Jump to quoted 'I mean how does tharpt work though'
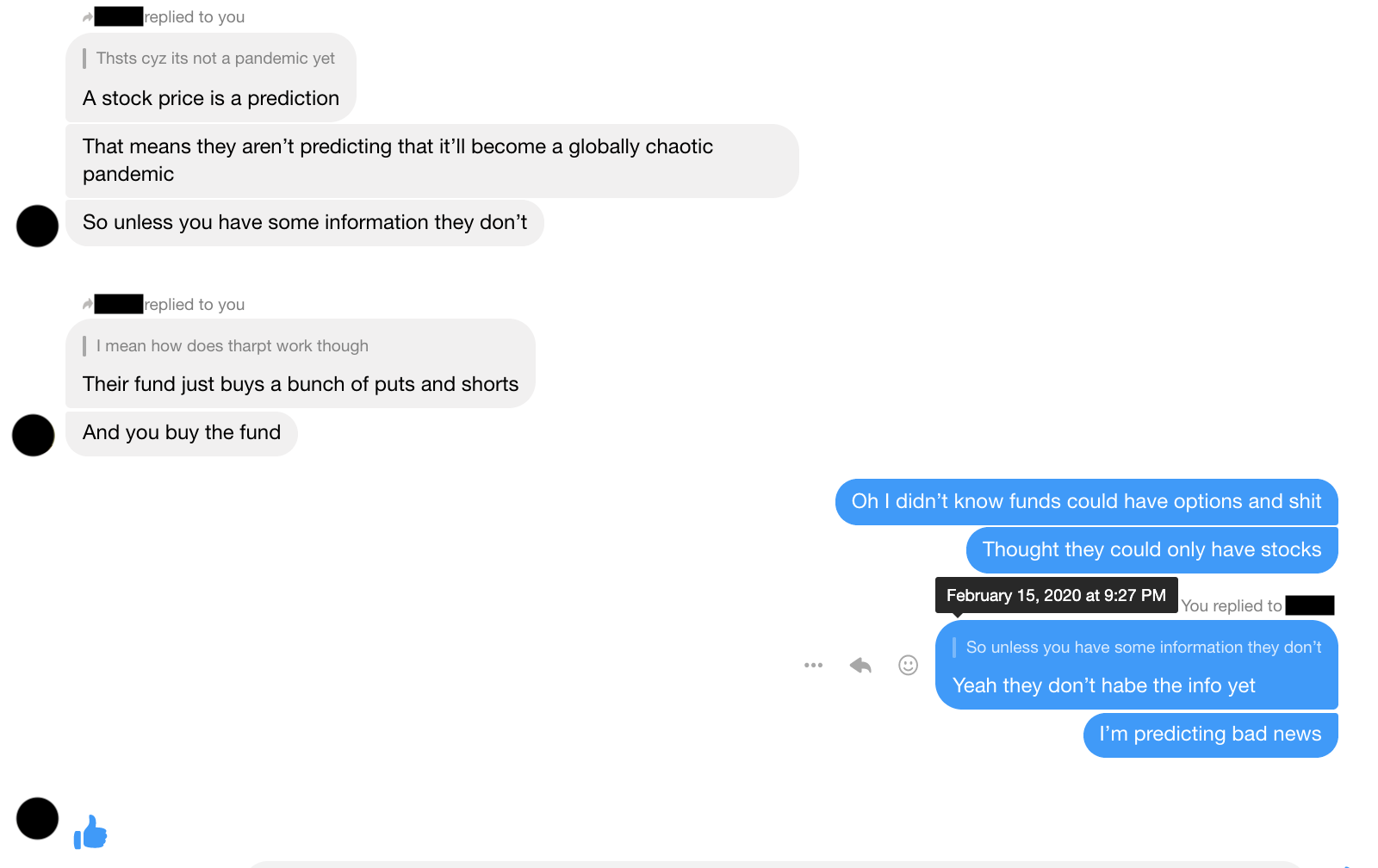 coord(233,346)
